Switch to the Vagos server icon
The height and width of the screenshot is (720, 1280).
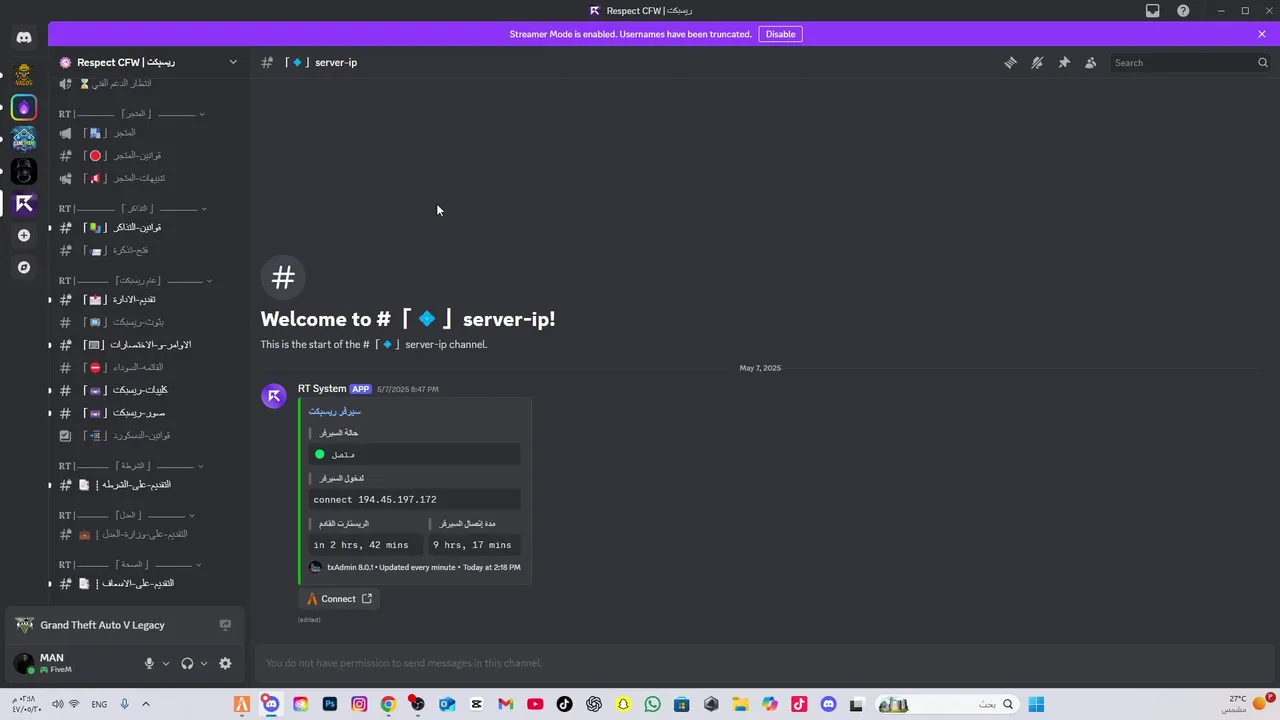pyautogui.click(x=24, y=74)
